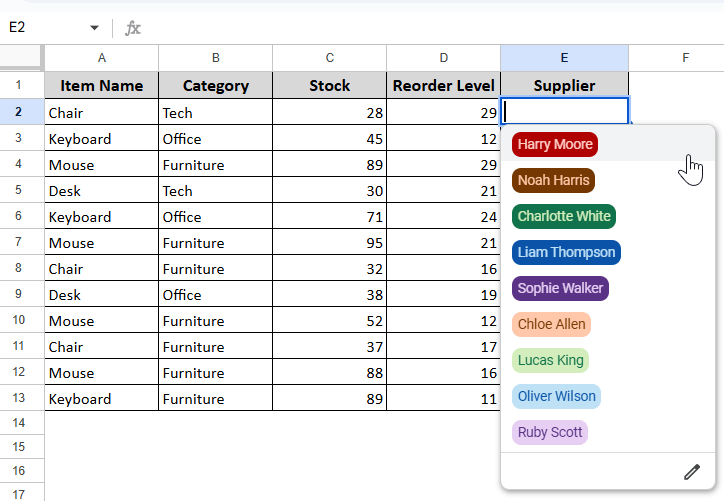Viewport: 724px width, 501px height.
Task: Click the Furniture cell in row 13
Action: (216, 398)
